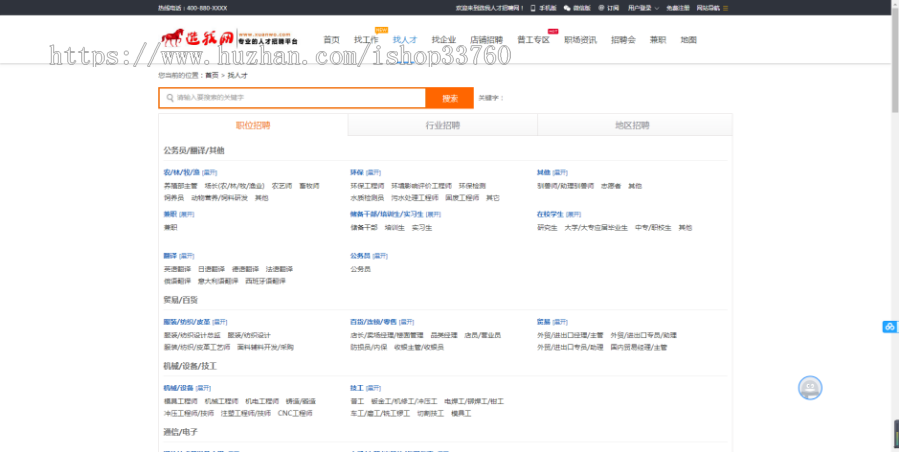Open 找工作 in main navigation
The height and width of the screenshot is (452, 900).
pos(366,40)
